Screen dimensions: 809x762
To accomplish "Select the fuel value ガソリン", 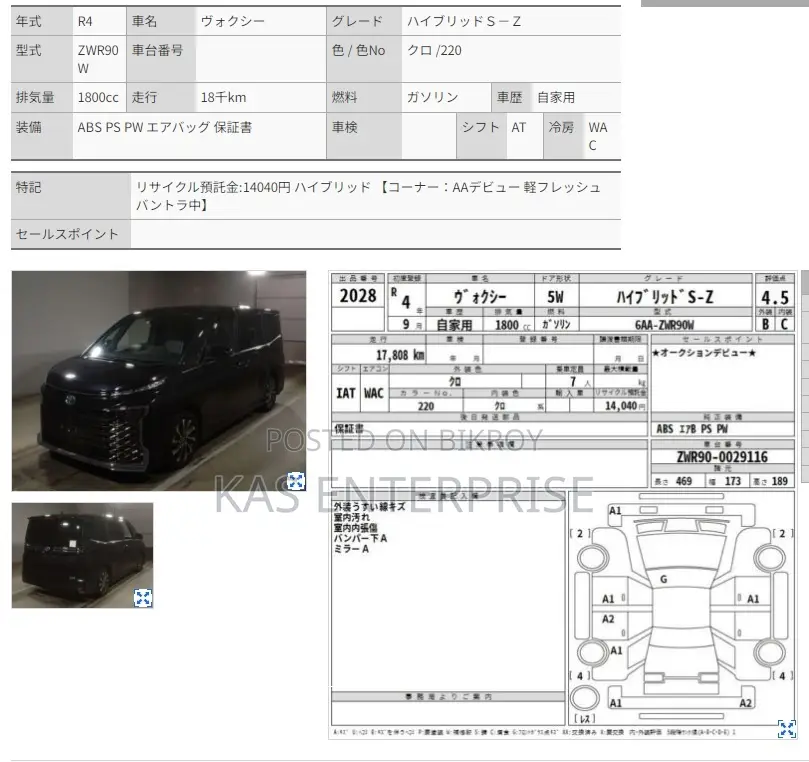I will (x=432, y=98).
